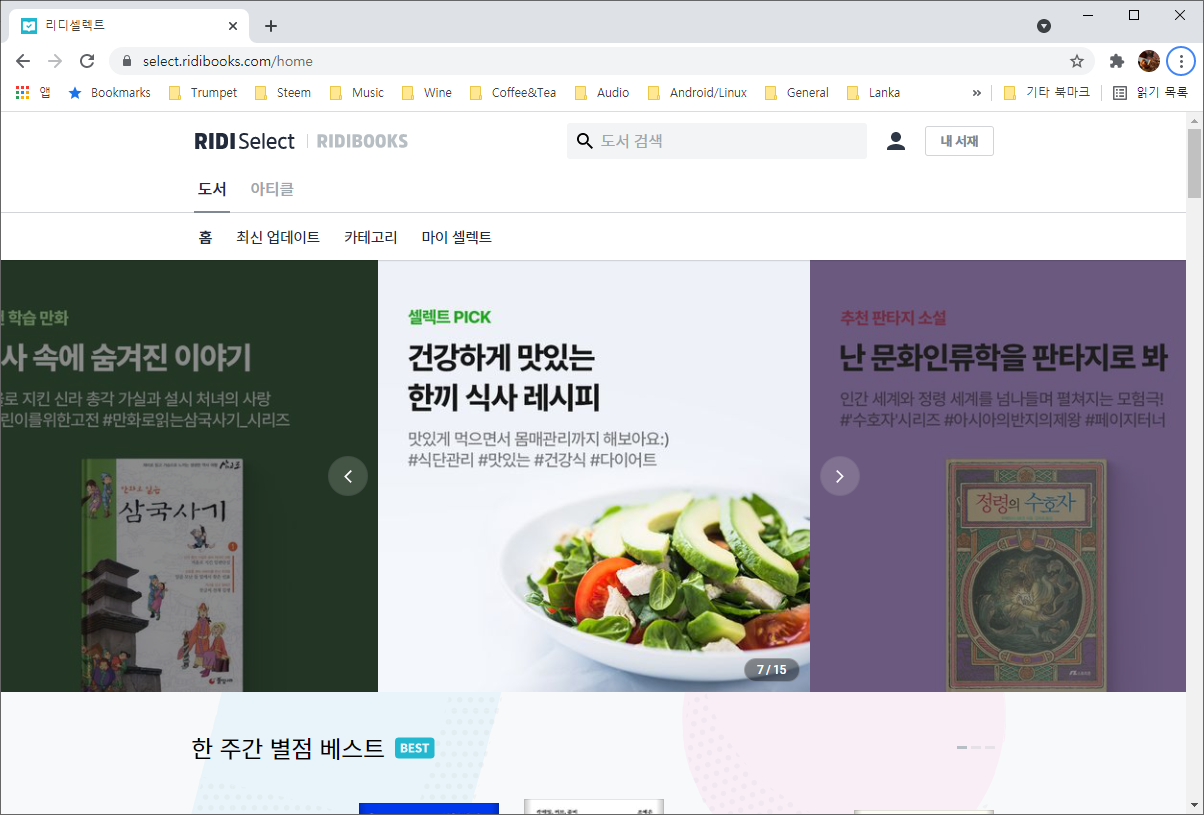Click the 7 / 15 slide counter
Viewport: 1204px width, 815px height.
[772, 670]
